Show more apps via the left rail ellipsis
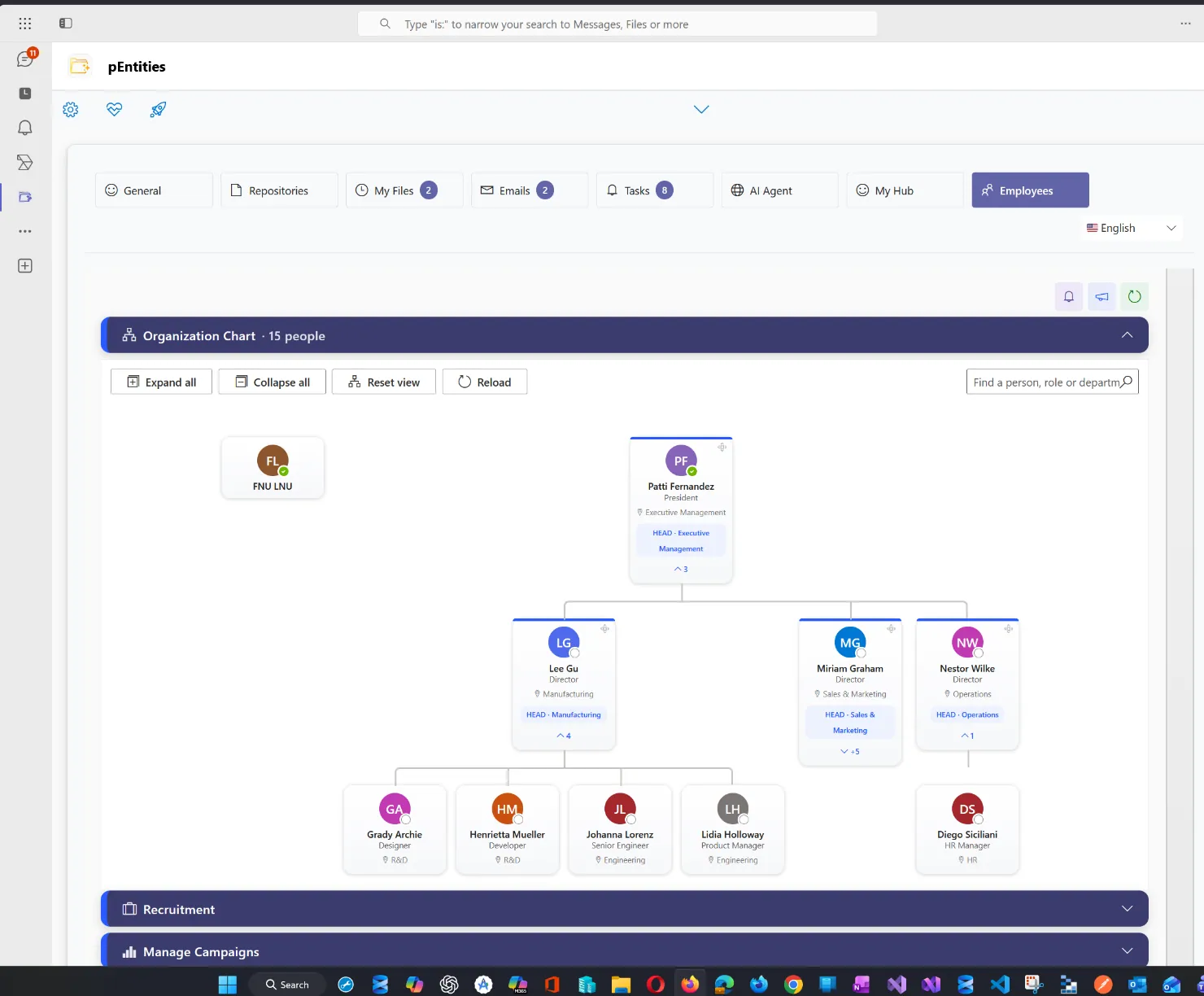The width and height of the screenshot is (1204, 996). [25, 231]
